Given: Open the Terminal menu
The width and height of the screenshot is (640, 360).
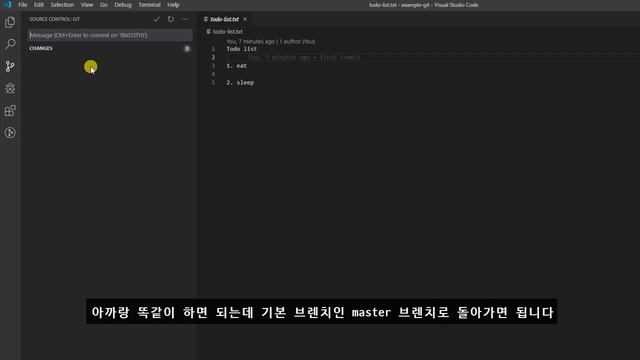Looking at the screenshot, I should click(149, 5).
